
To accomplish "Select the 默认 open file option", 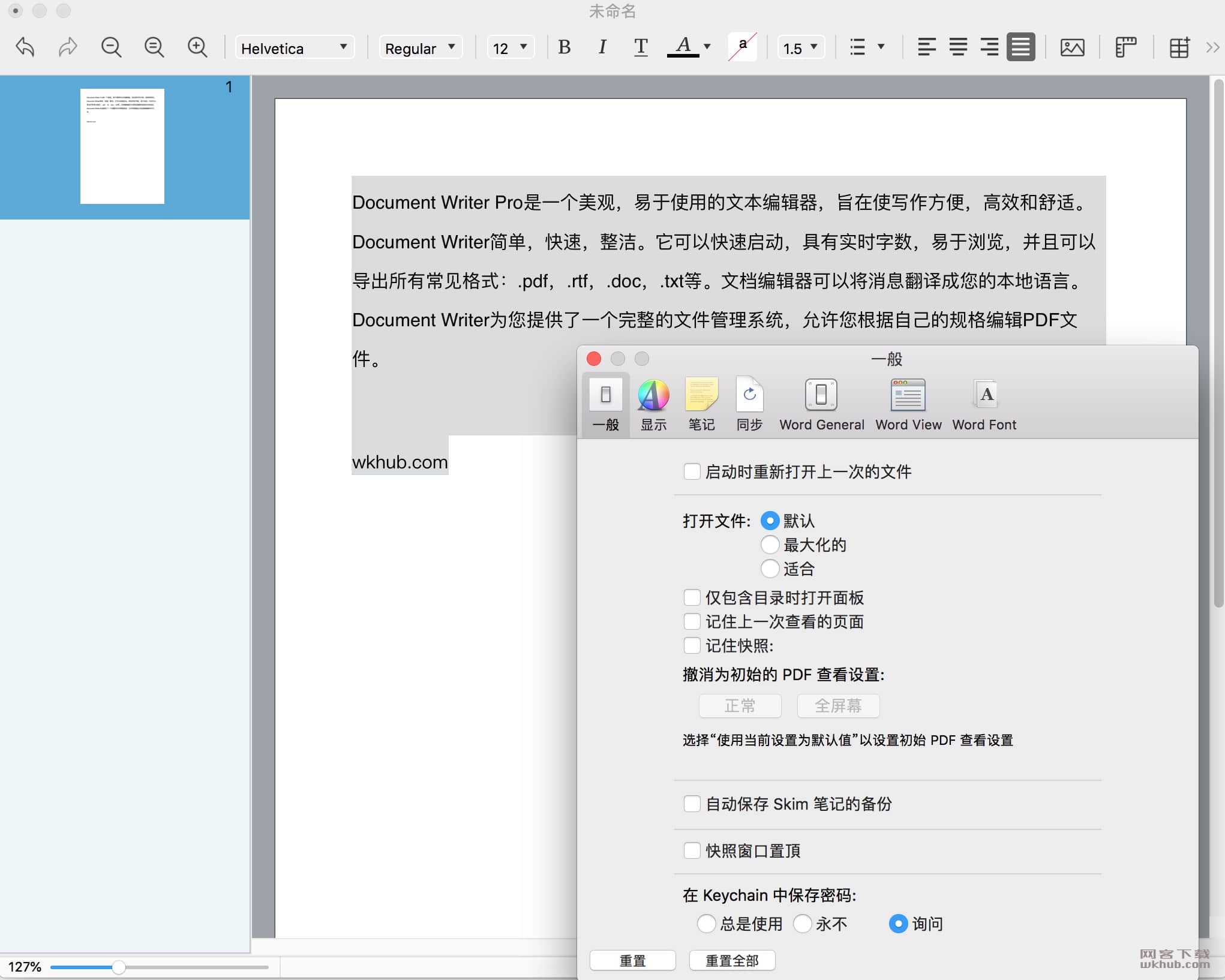I will pyautogui.click(x=770, y=521).
